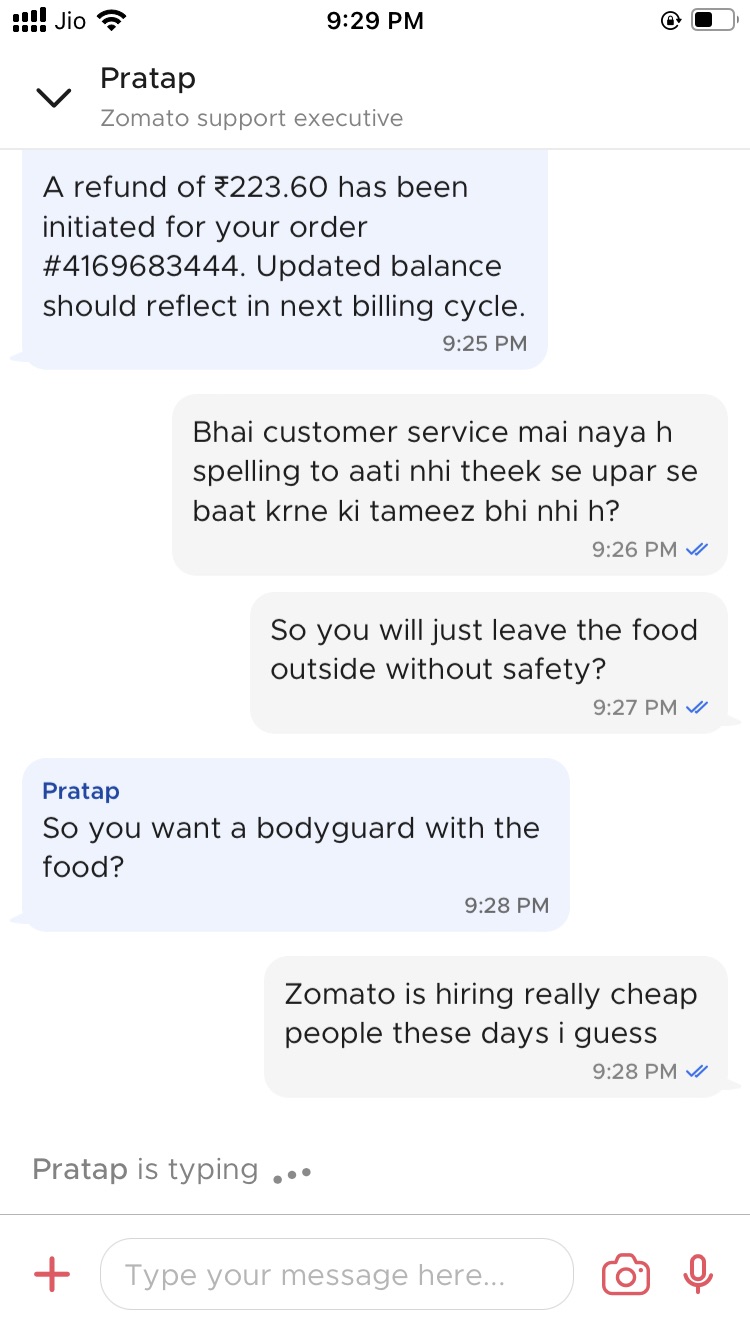Viewport: 750px width, 1334px height.
Task: Select the refund of ₹223.60 message
Action: (284, 247)
